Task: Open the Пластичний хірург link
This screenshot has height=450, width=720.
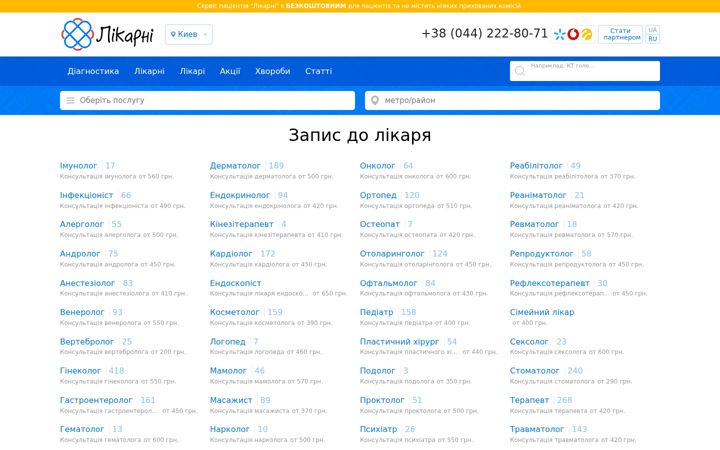Action: pyautogui.click(x=399, y=342)
